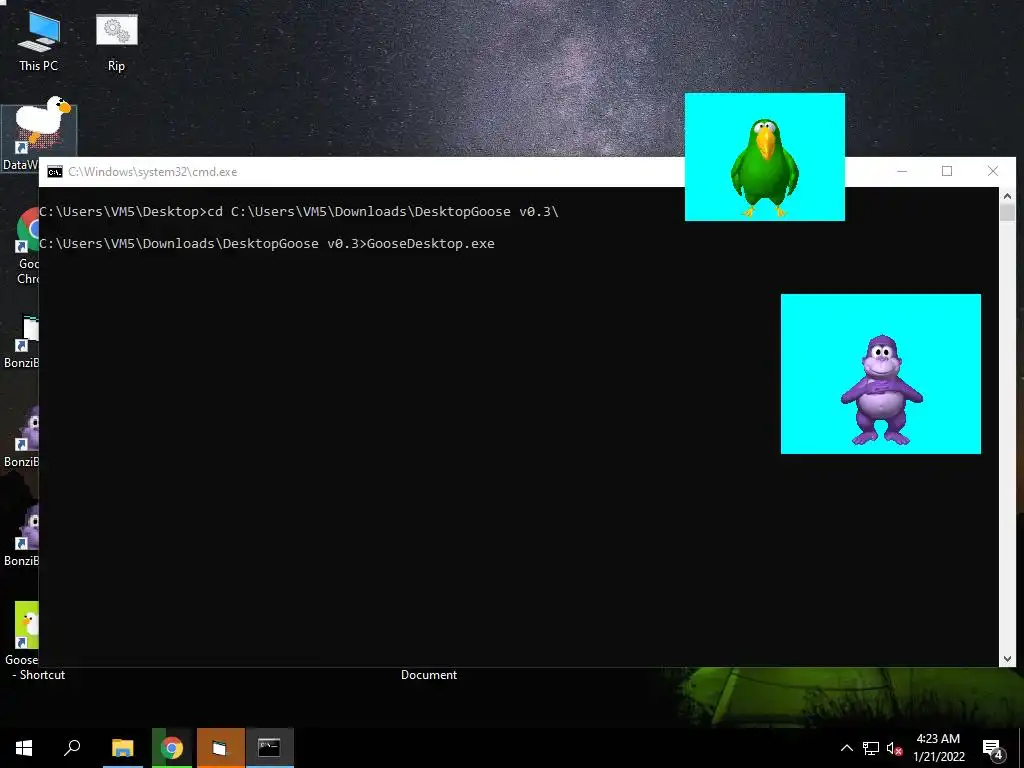Open File Explorer from the taskbar
The height and width of the screenshot is (768, 1024).
(x=122, y=748)
